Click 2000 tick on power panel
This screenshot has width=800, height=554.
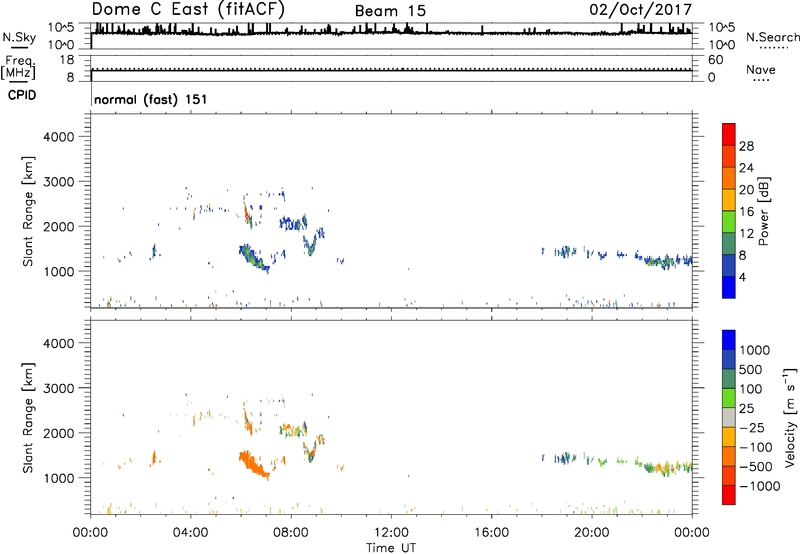pyautogui.click(x=58, y=226)
